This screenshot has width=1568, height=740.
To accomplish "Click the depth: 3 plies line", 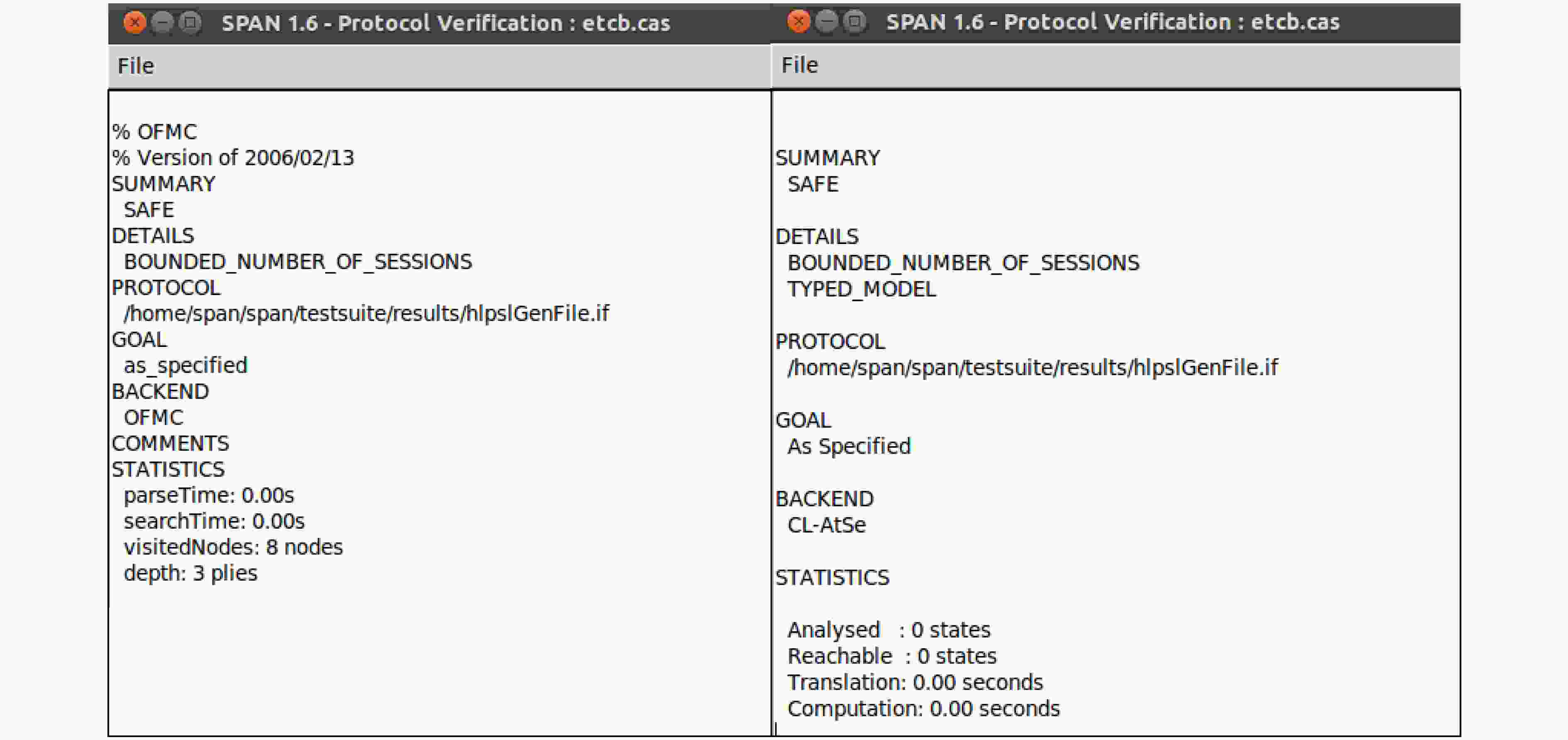I will click(190, 574).
